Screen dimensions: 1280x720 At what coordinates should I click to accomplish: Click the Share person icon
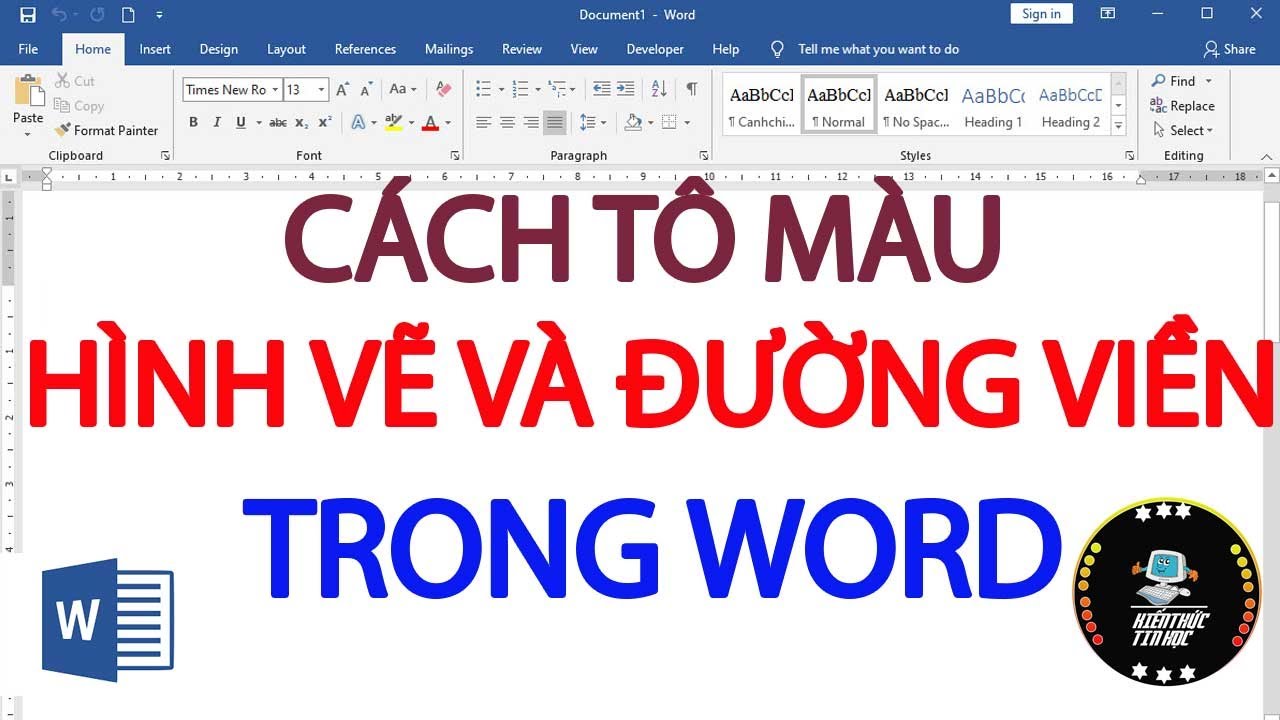pyautogui.click(x=1211, y=49)
